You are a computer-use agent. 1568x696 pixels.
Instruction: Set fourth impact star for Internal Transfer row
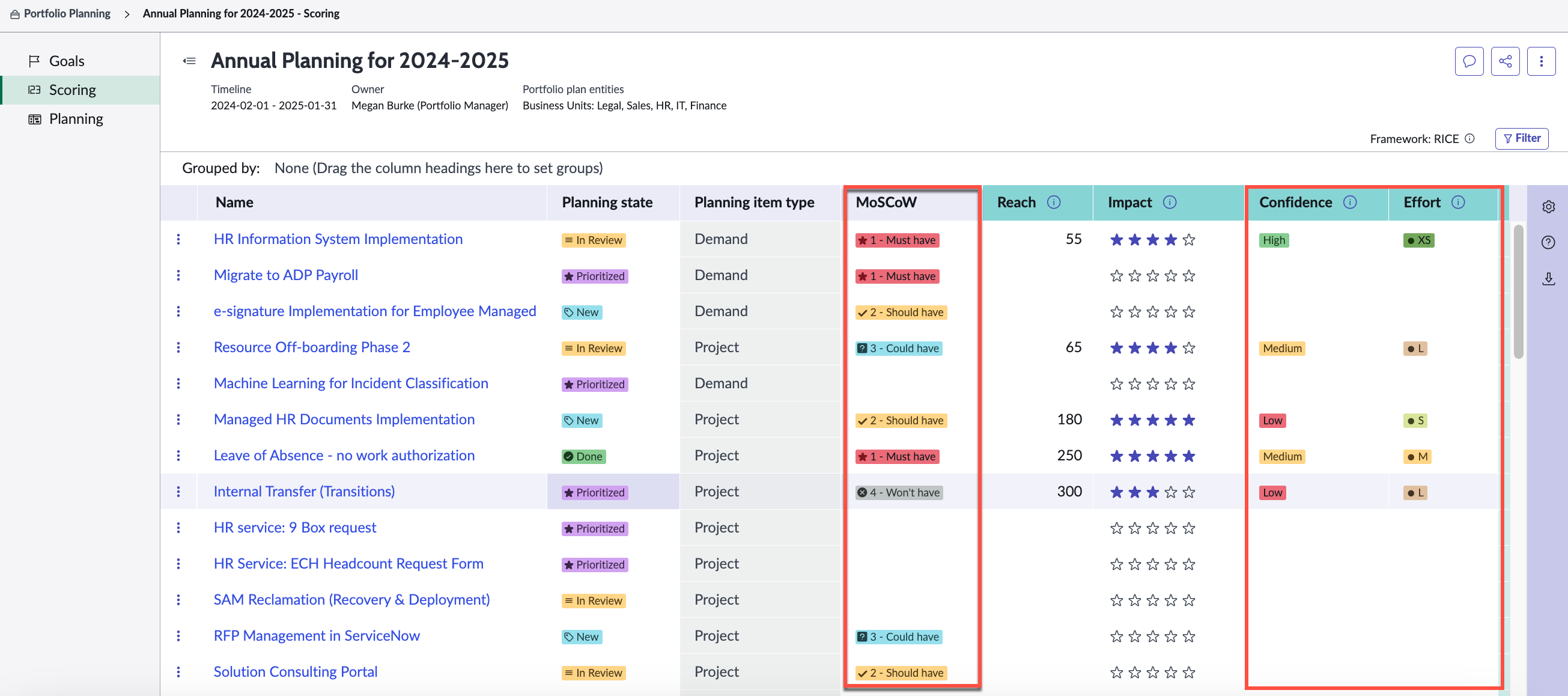tap(1170, 492)
